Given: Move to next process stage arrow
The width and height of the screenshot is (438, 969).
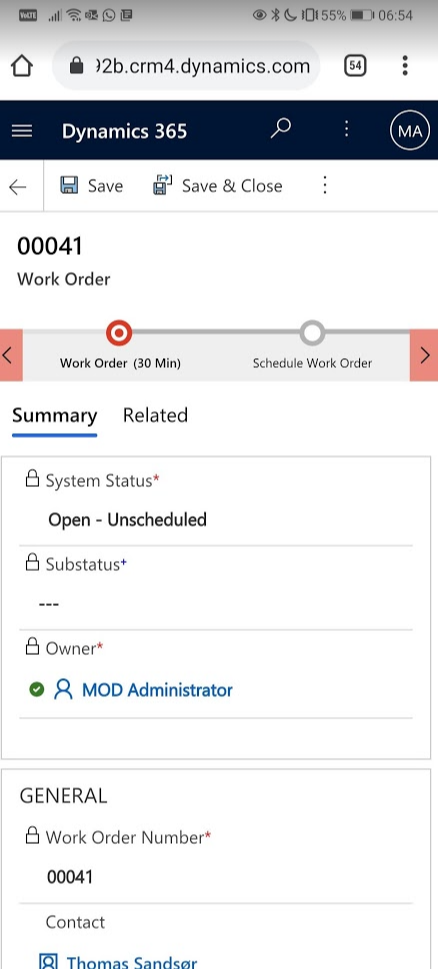Looking at the screenshot, I should 424,355.
